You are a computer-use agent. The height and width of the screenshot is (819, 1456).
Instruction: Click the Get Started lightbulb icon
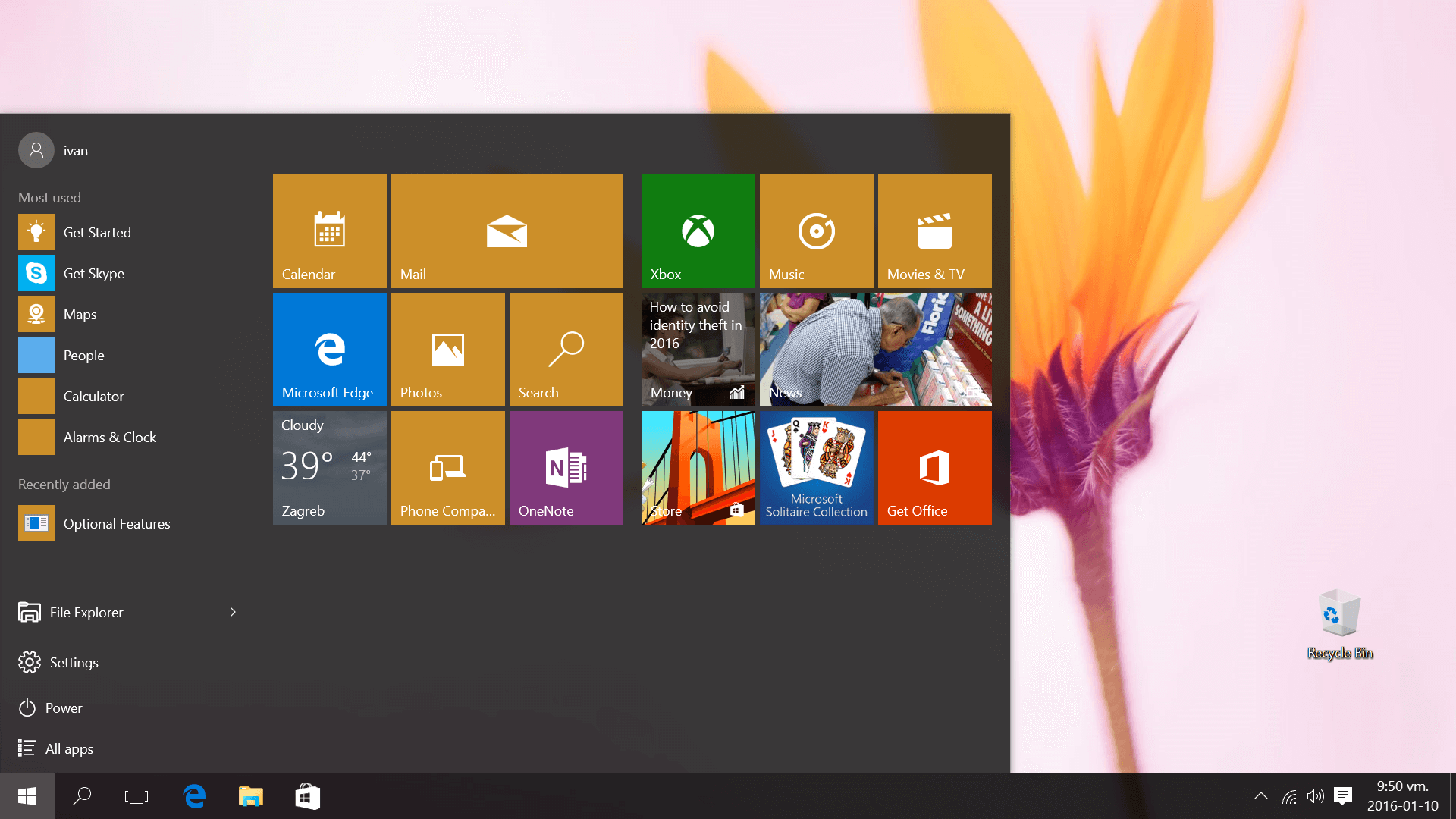(36, 232)
